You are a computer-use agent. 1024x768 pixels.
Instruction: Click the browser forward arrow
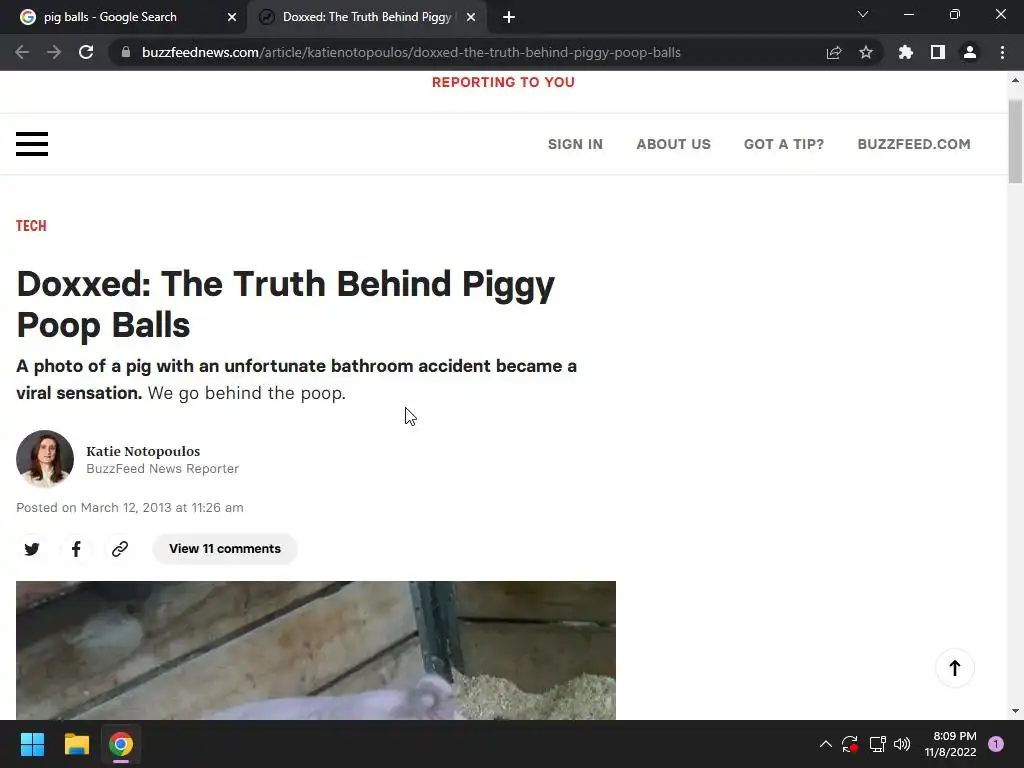(54, 52)
